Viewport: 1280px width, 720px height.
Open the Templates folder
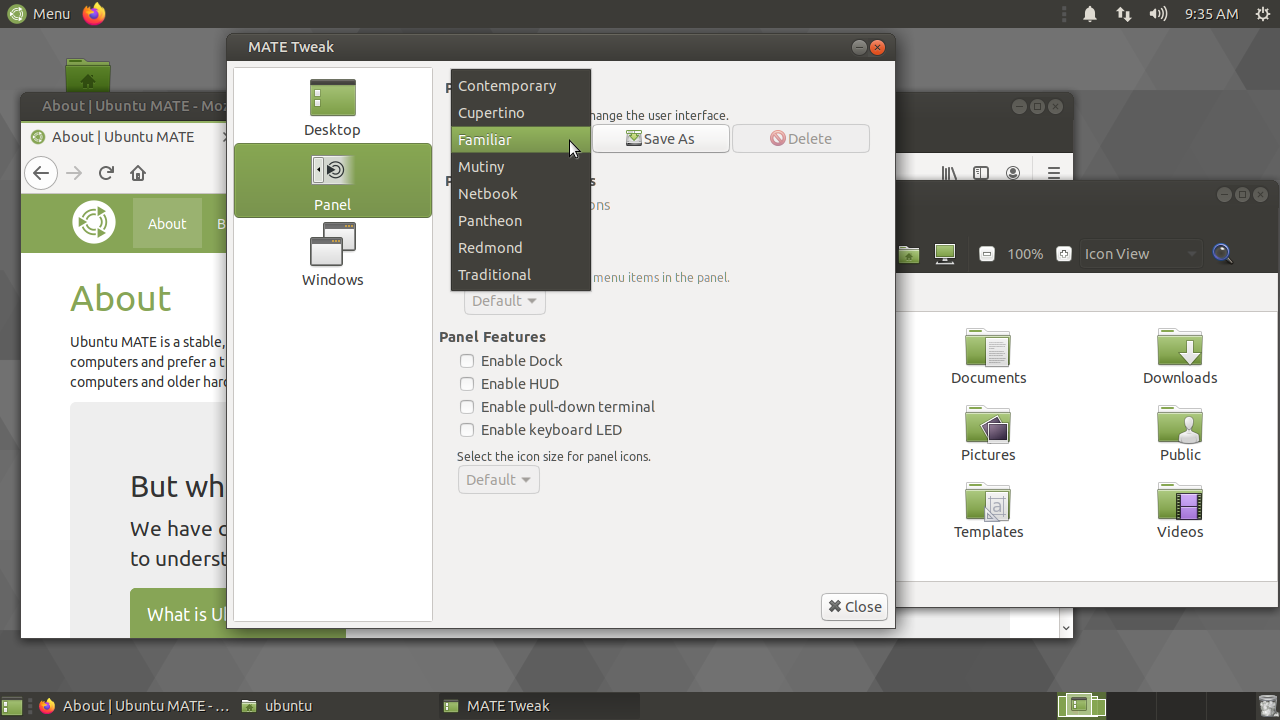988,511
